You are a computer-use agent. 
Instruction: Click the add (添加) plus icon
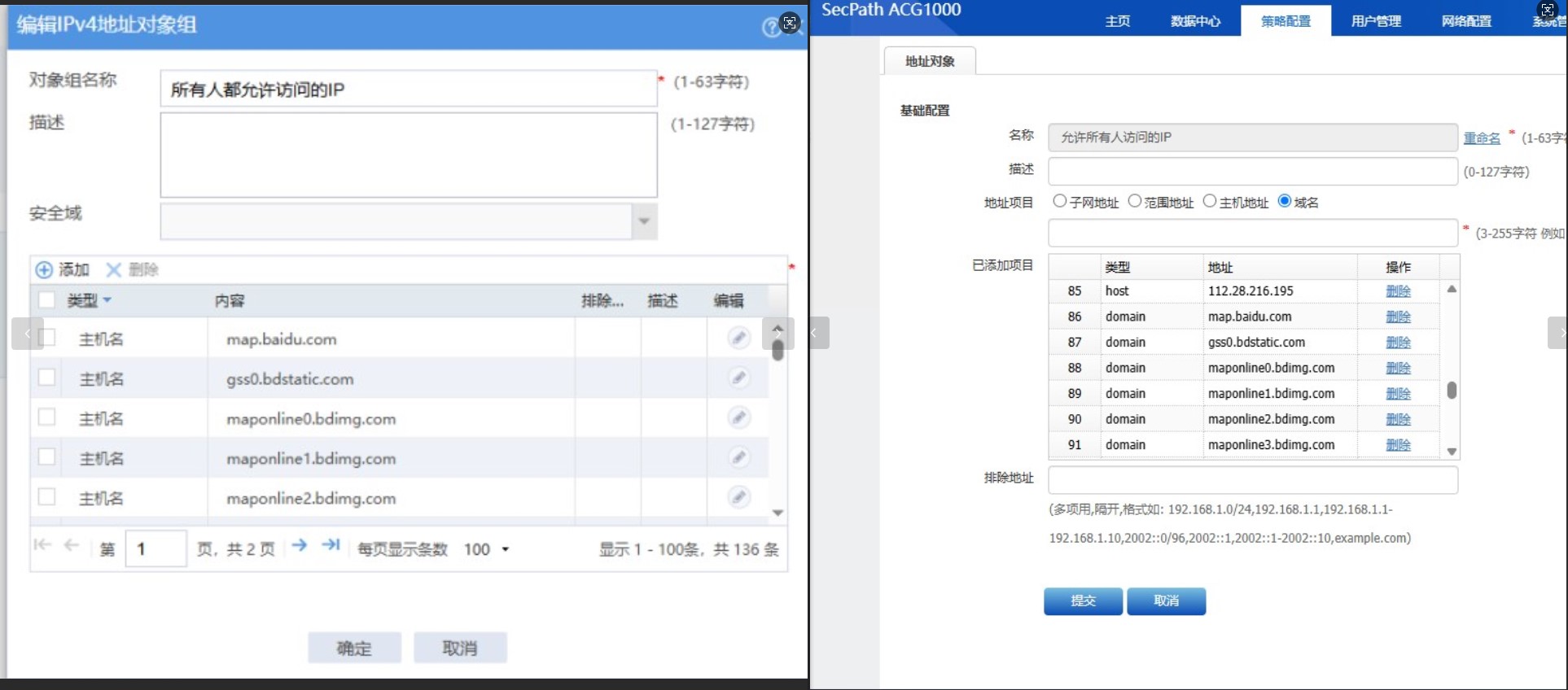coord(44,269)
